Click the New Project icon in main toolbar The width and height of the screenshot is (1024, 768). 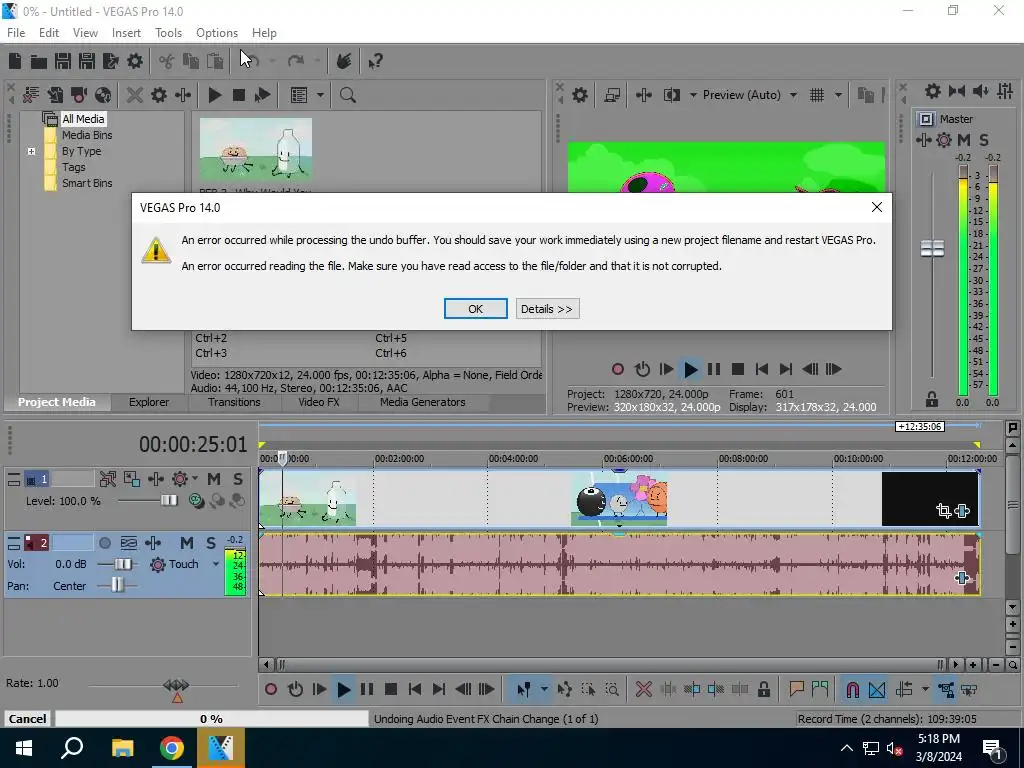pyautogui.click(x=15, y=61)
